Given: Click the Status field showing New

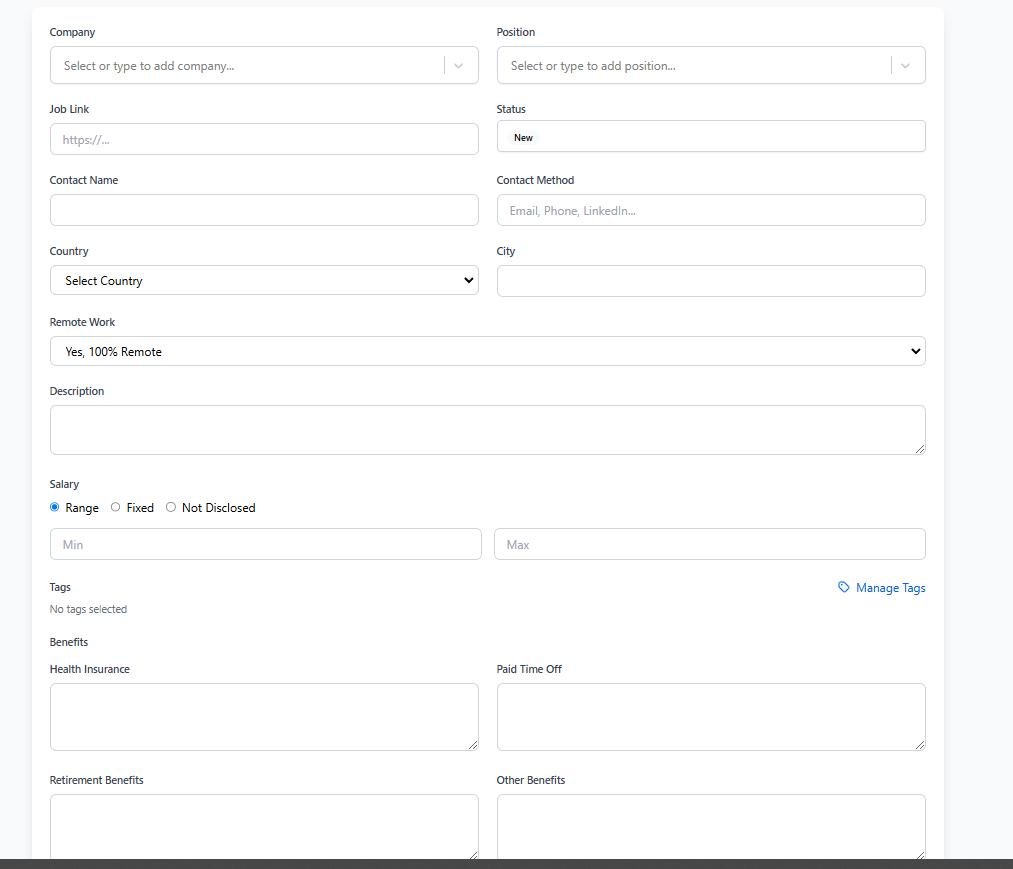Looking at the screenshot, I should (710, 137).
